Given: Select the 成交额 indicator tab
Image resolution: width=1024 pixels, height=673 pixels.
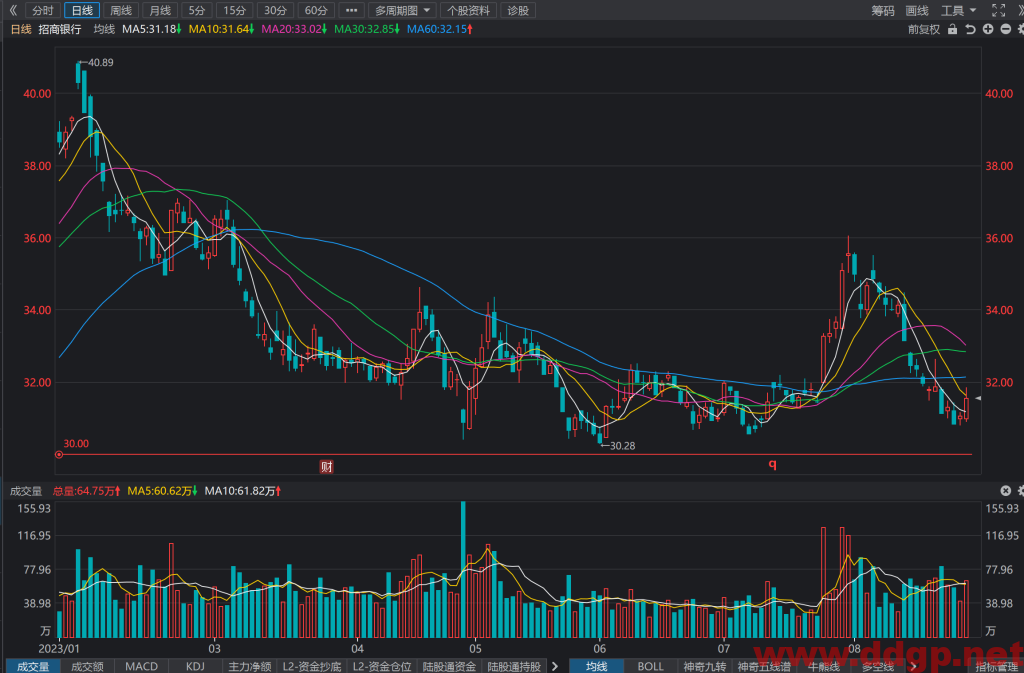Looking at the screenshot, I should [87, 666].
